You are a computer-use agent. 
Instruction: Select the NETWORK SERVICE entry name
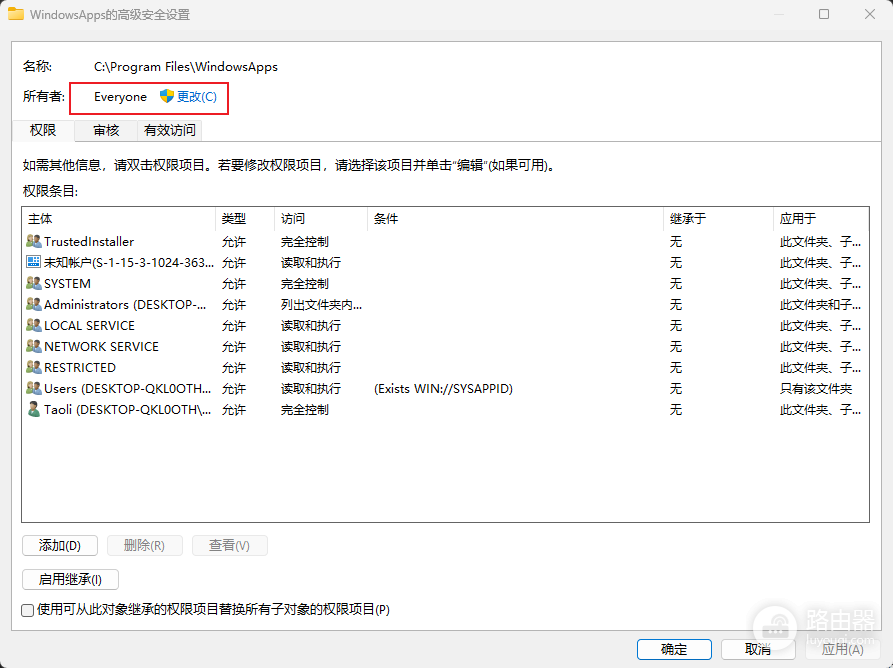tap(101, 347)
